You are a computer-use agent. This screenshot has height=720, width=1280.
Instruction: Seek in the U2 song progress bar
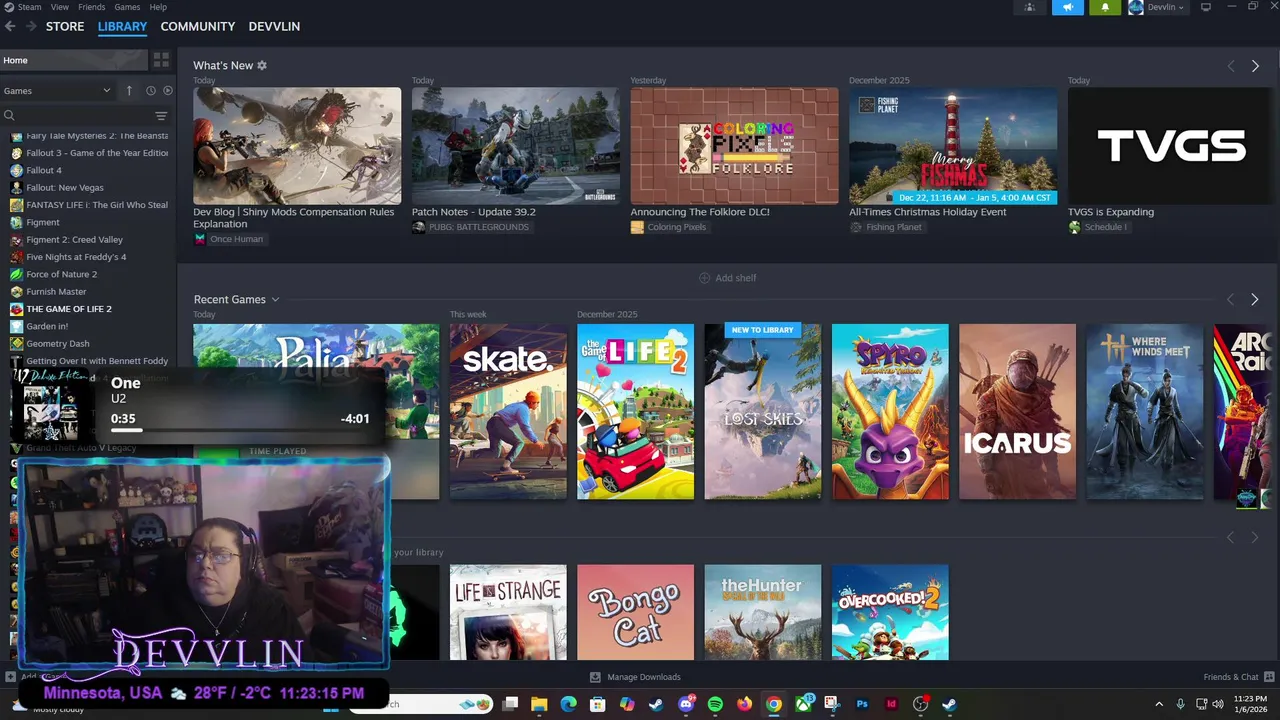click(x=240, y=430)
